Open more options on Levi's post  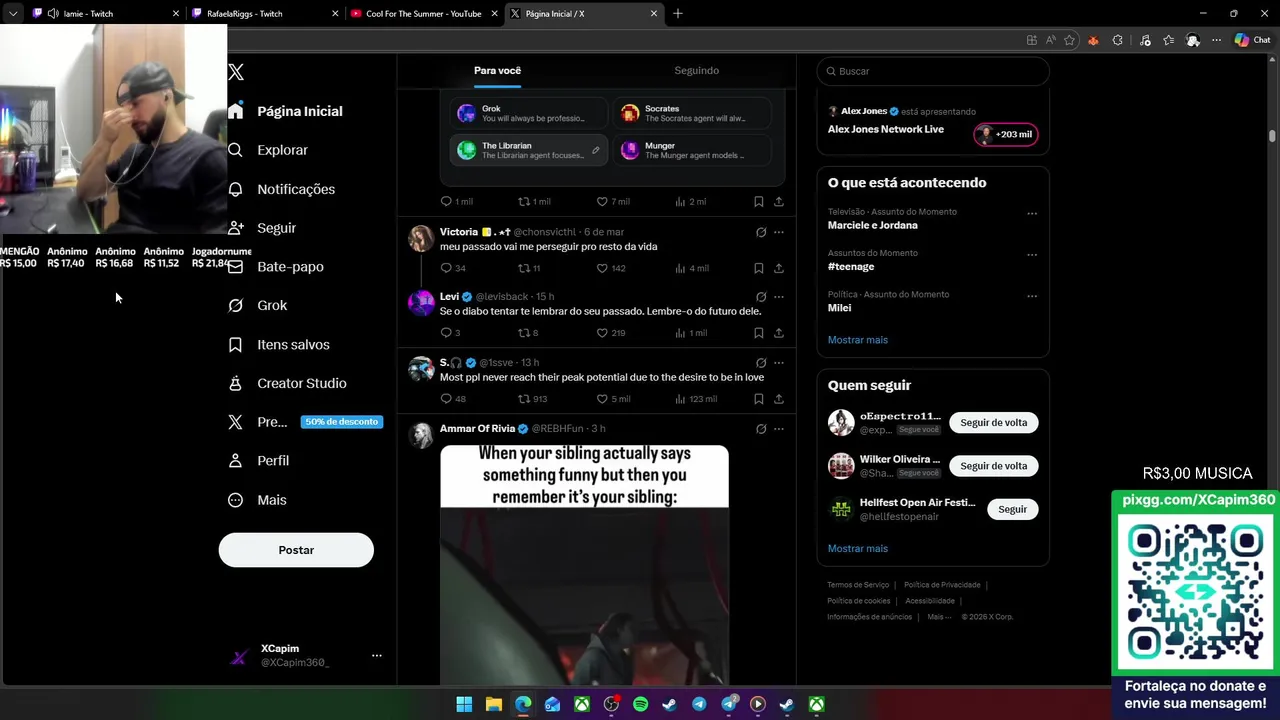pyautogui.click(x=779, y=297)
